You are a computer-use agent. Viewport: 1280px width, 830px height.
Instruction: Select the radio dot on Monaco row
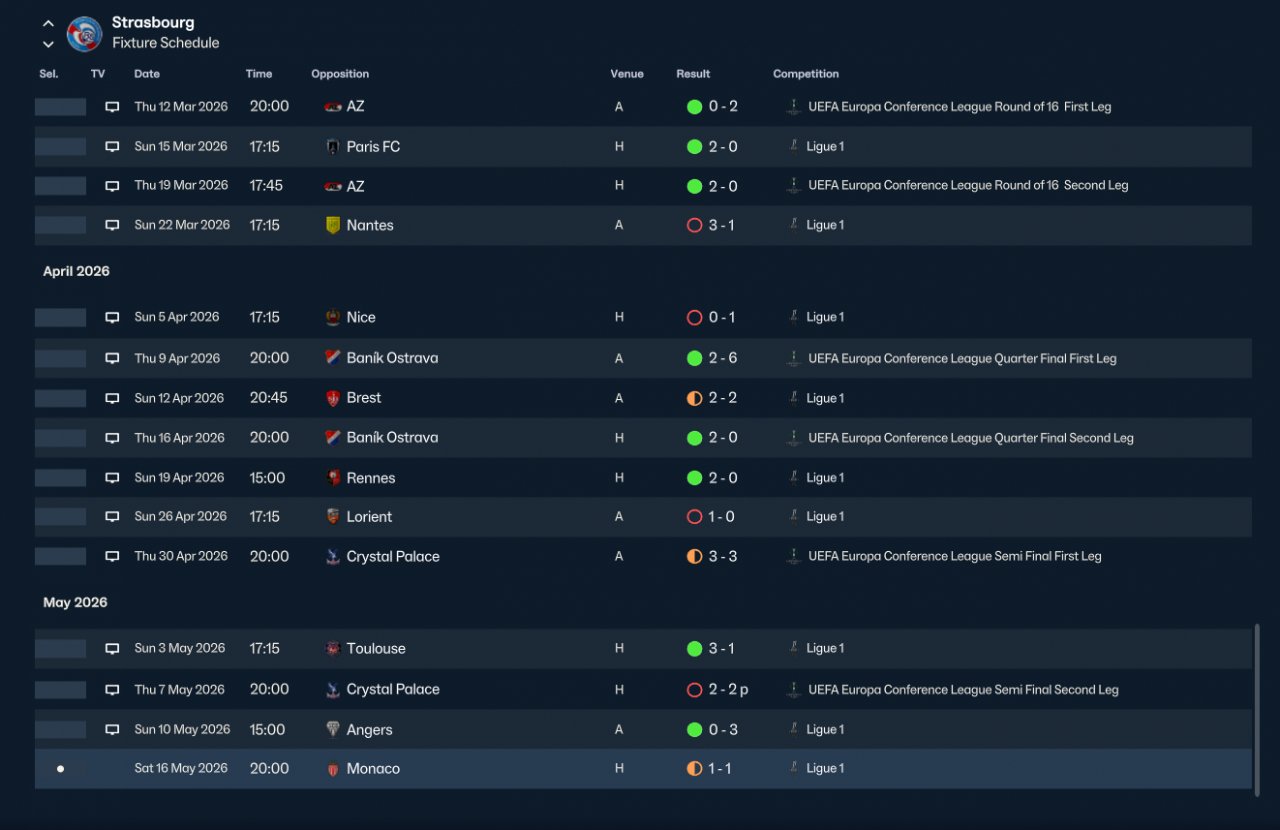[60, 769]
